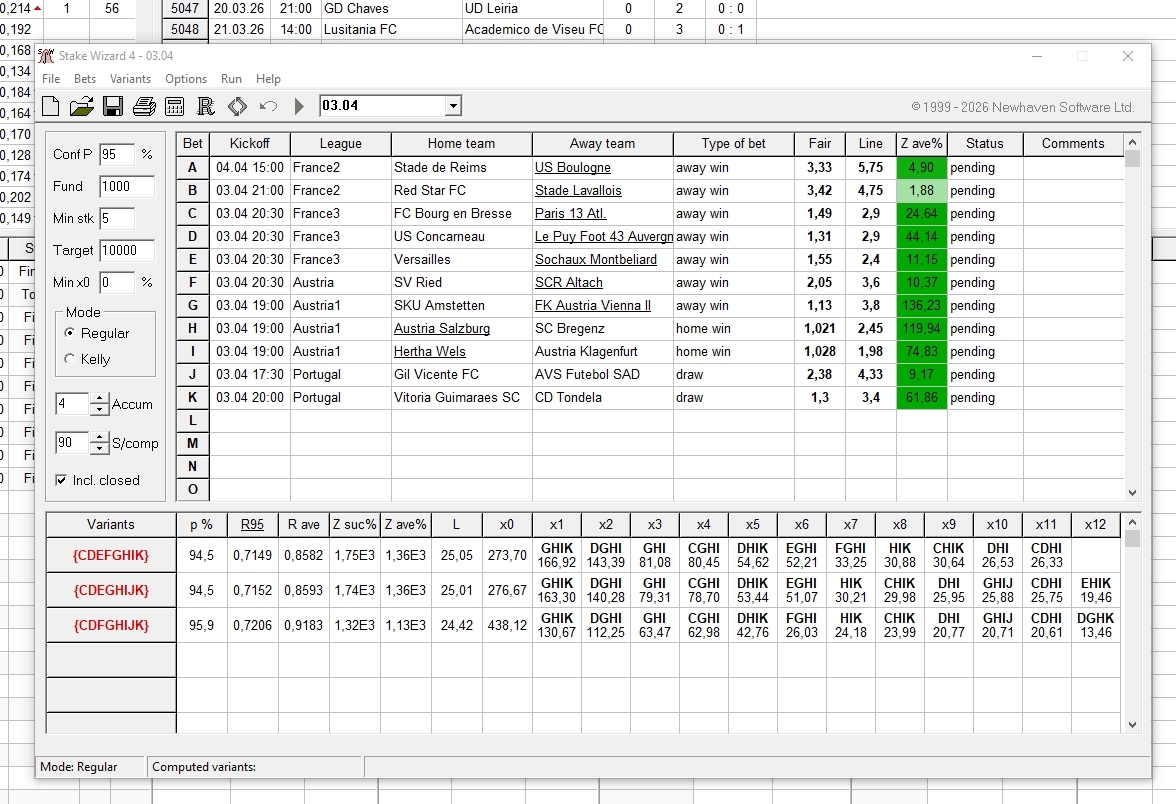Click the US Boulogne team link

[572, 168]
